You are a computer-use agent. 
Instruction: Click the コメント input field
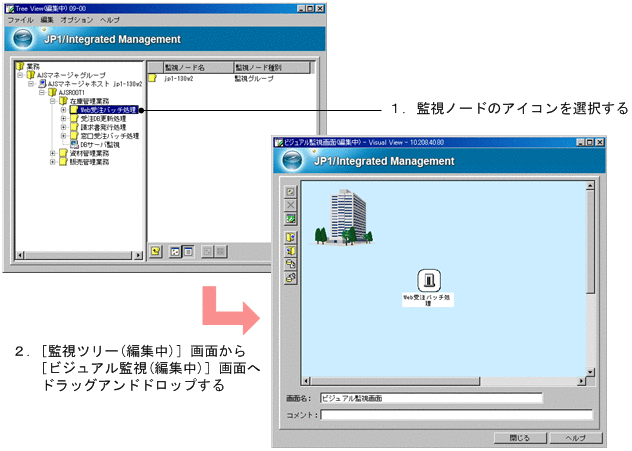pyautogui.click(x=456, y=415)
